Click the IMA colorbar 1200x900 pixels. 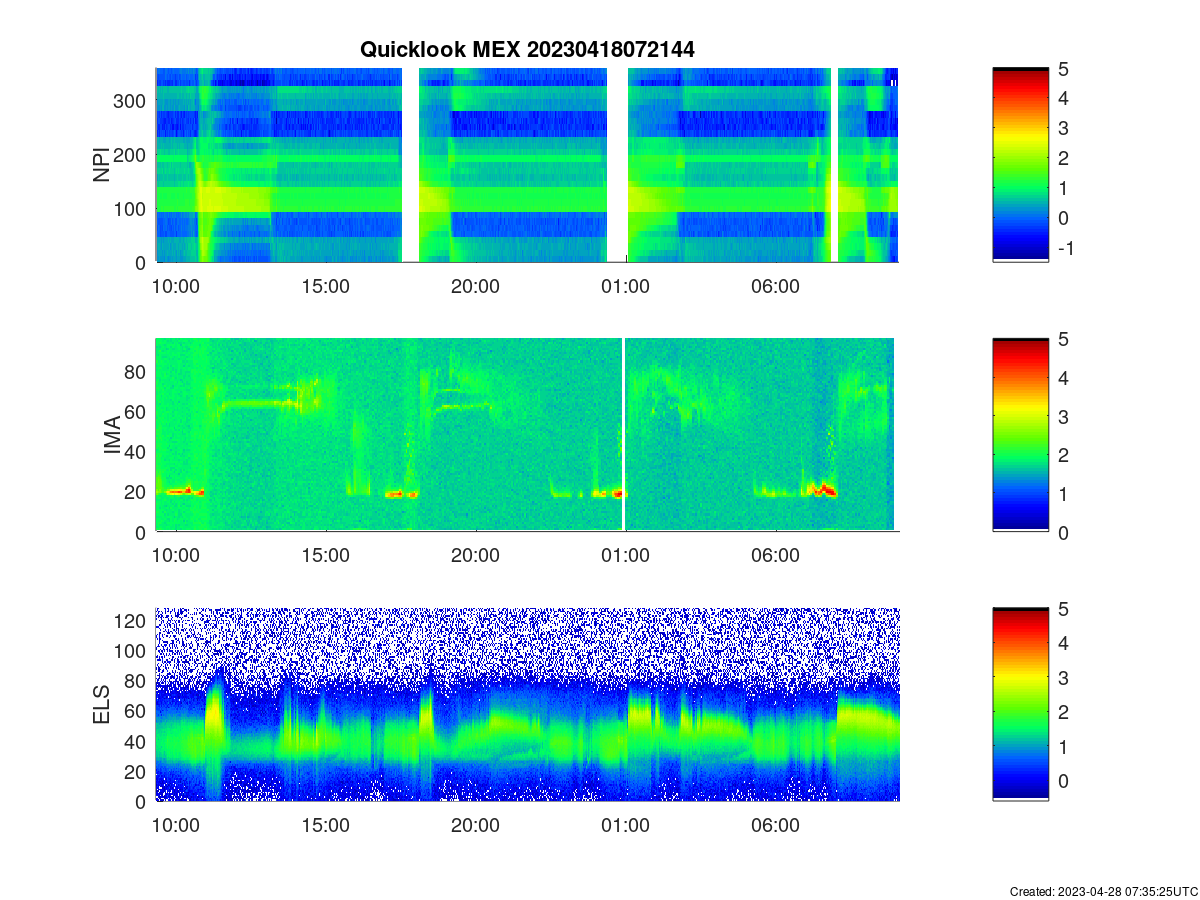[1021, 435]
